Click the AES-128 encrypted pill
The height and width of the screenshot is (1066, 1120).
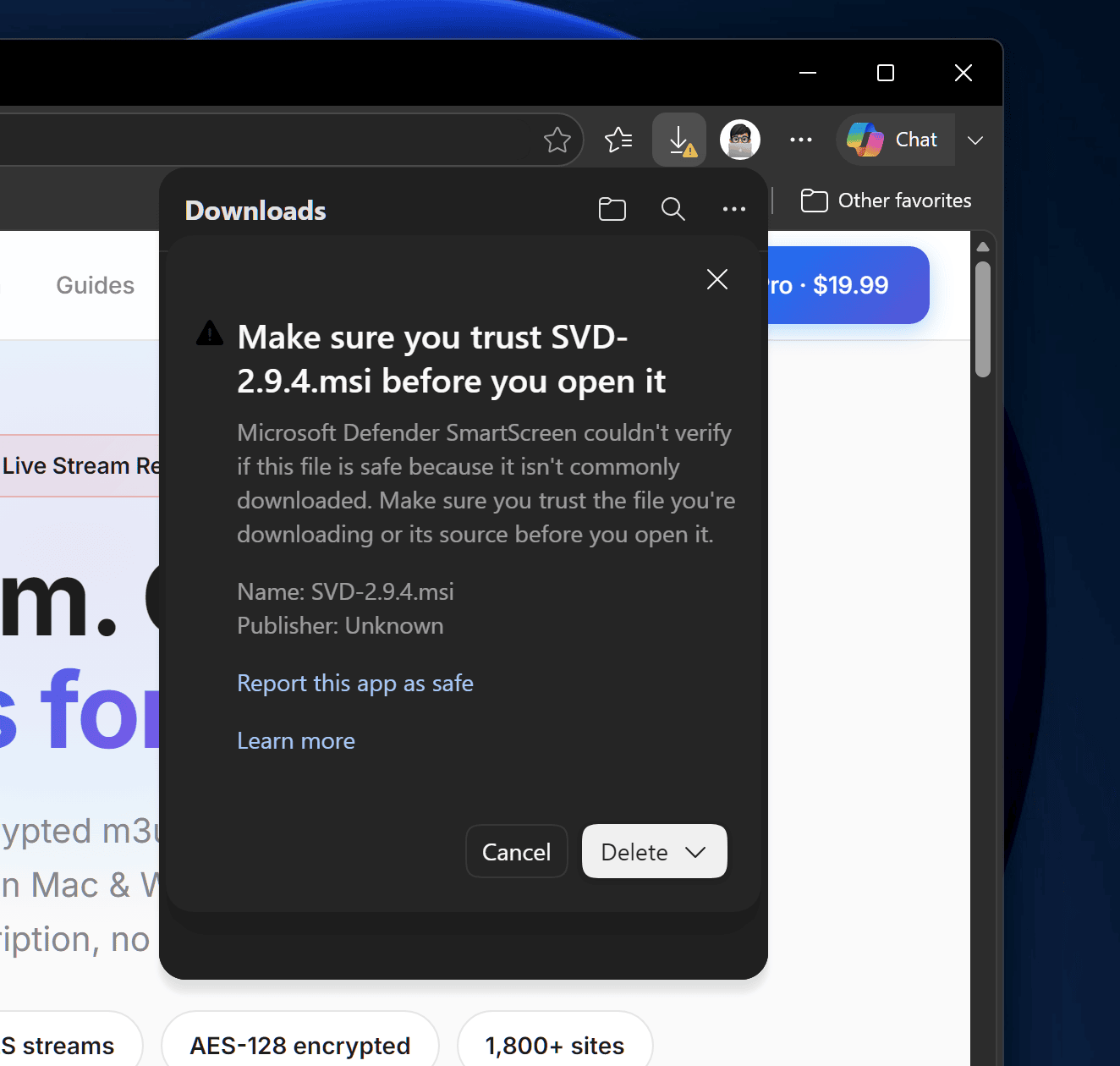(300, 1046)
